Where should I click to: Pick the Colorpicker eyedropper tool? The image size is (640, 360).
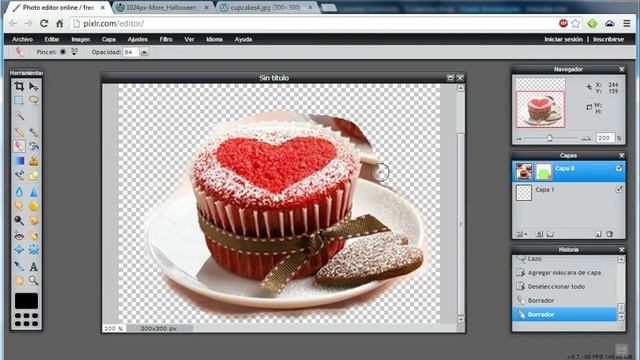[x=19, y=267]
